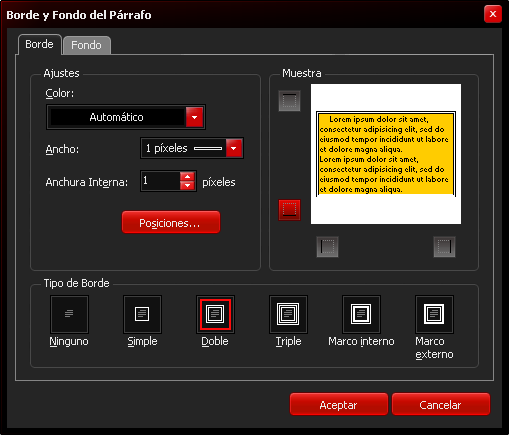Choose the Simple border type icon
The height and width of the screenshot is (435, 509).
click(142, 314)
